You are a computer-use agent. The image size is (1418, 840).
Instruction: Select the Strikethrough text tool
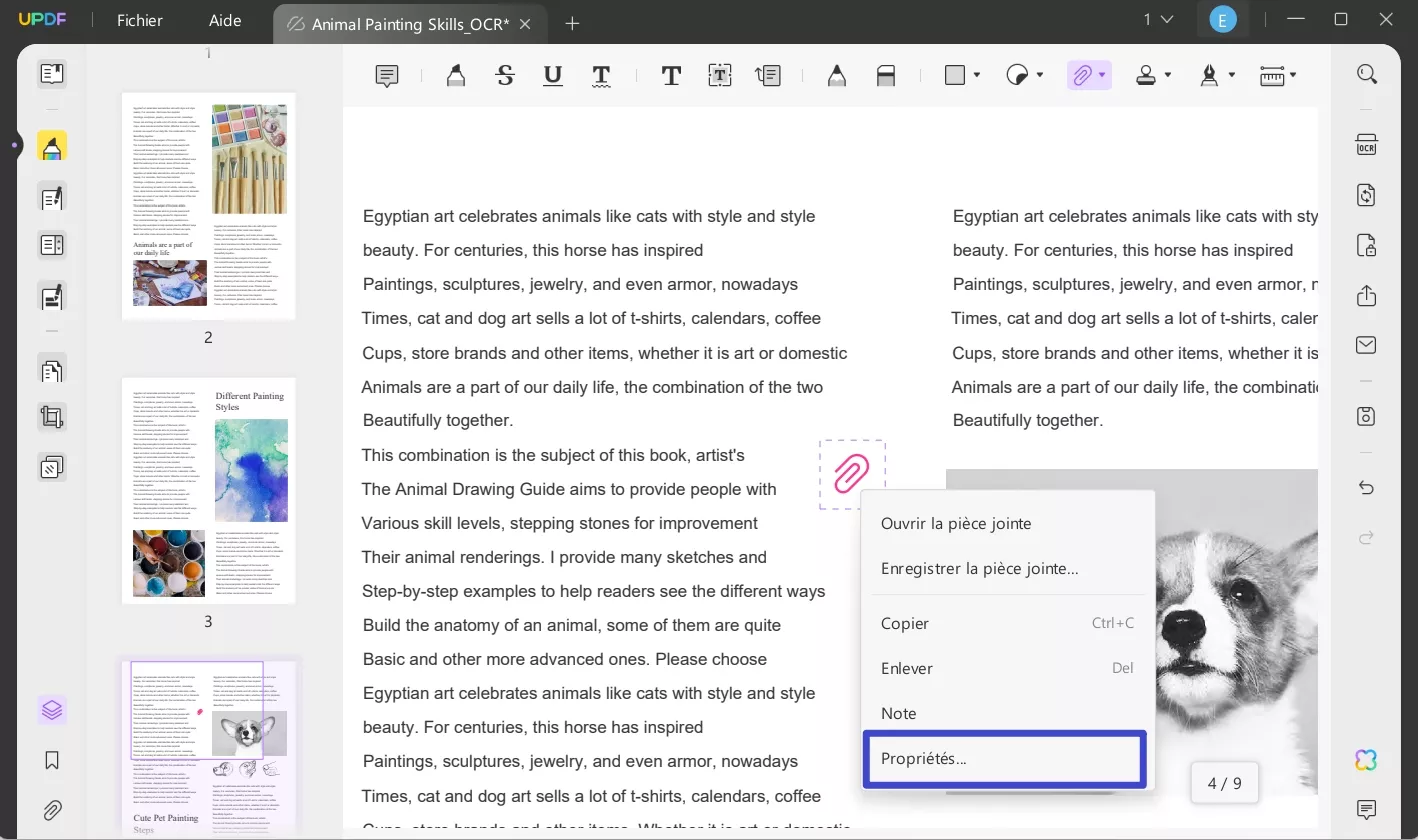click(x=505, y=75)
